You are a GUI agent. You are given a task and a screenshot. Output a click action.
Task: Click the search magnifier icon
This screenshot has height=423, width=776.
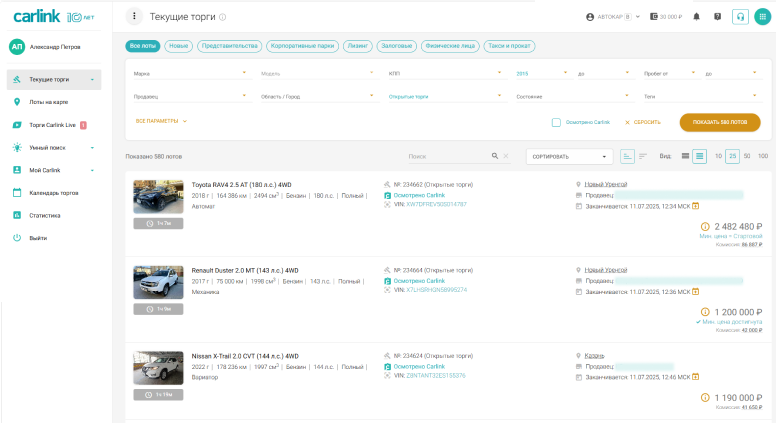[494, 156]
